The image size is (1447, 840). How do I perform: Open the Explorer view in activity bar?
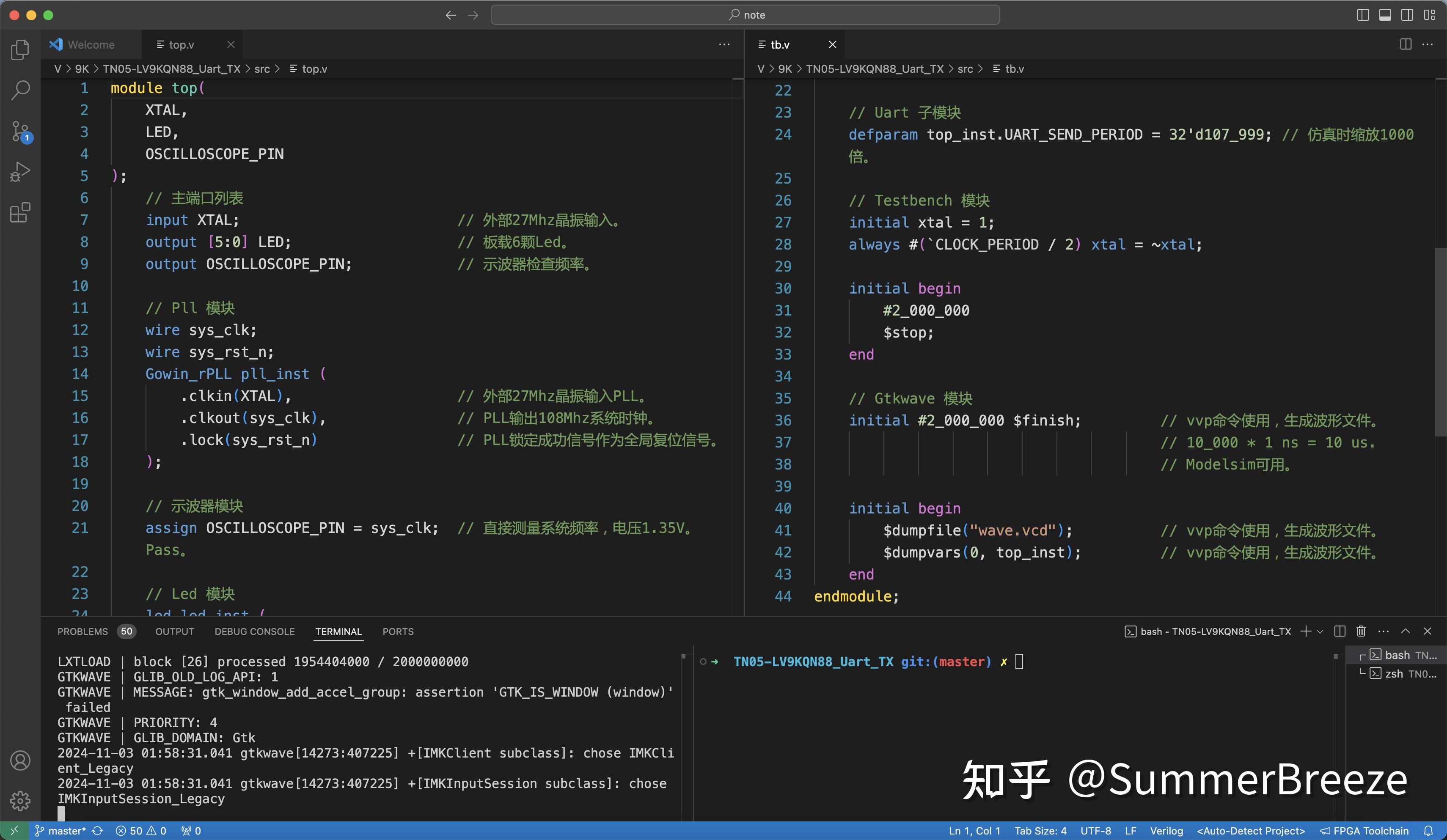[x=20, y=49]
